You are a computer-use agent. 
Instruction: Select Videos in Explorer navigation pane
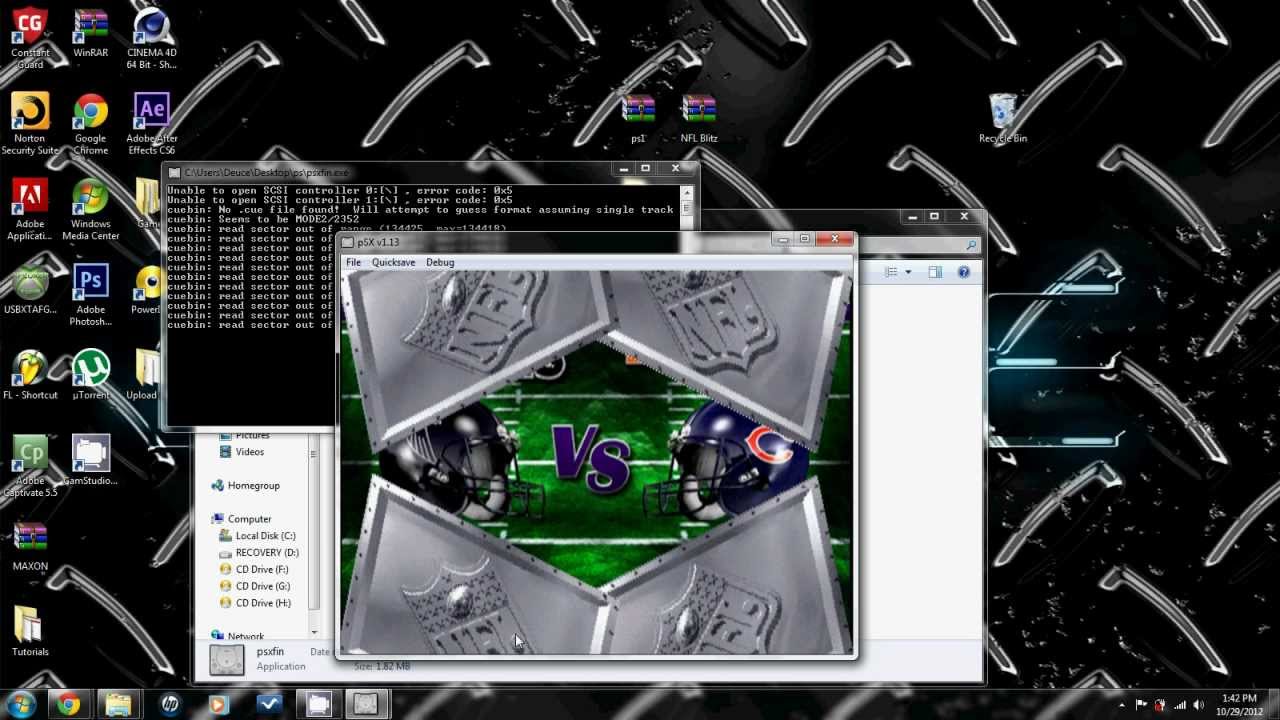click(250, 452)
